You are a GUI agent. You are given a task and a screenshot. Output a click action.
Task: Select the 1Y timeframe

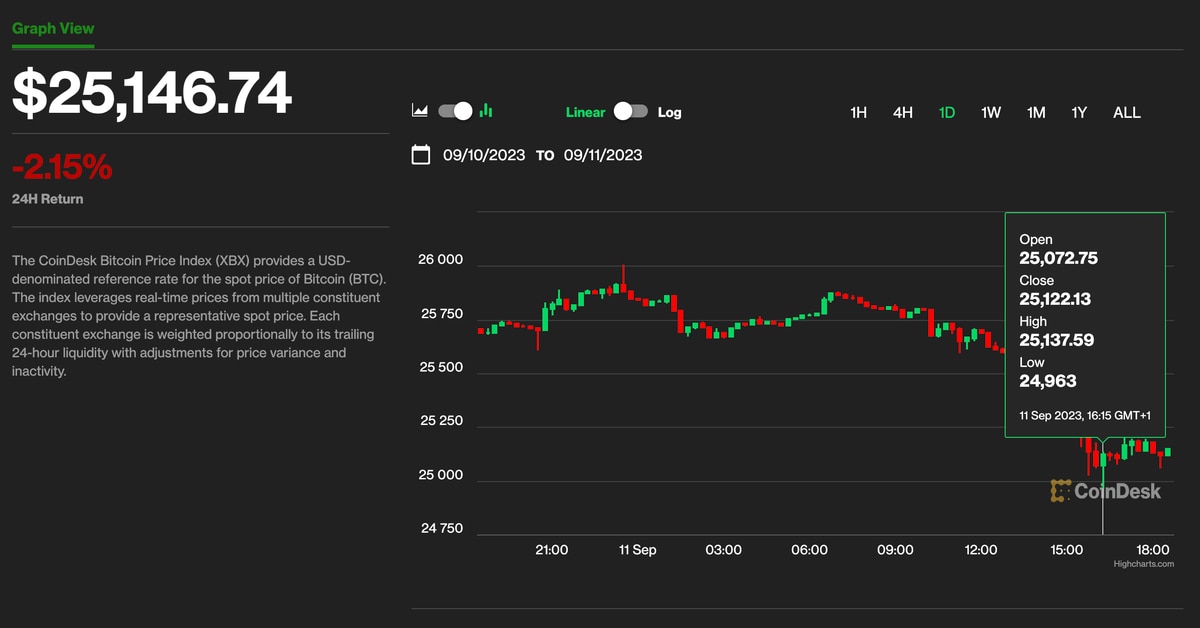[1079, 113]
